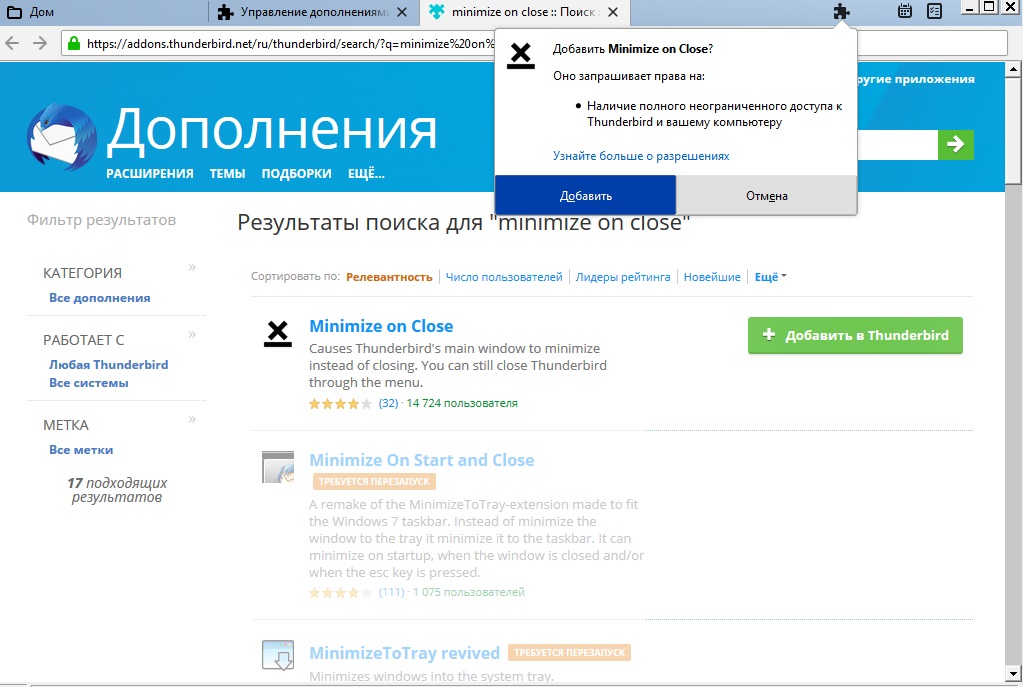Click the 14 724 пользователя text
The width and height of the screenshot is (1023, 687).
[x=462, y=403]
